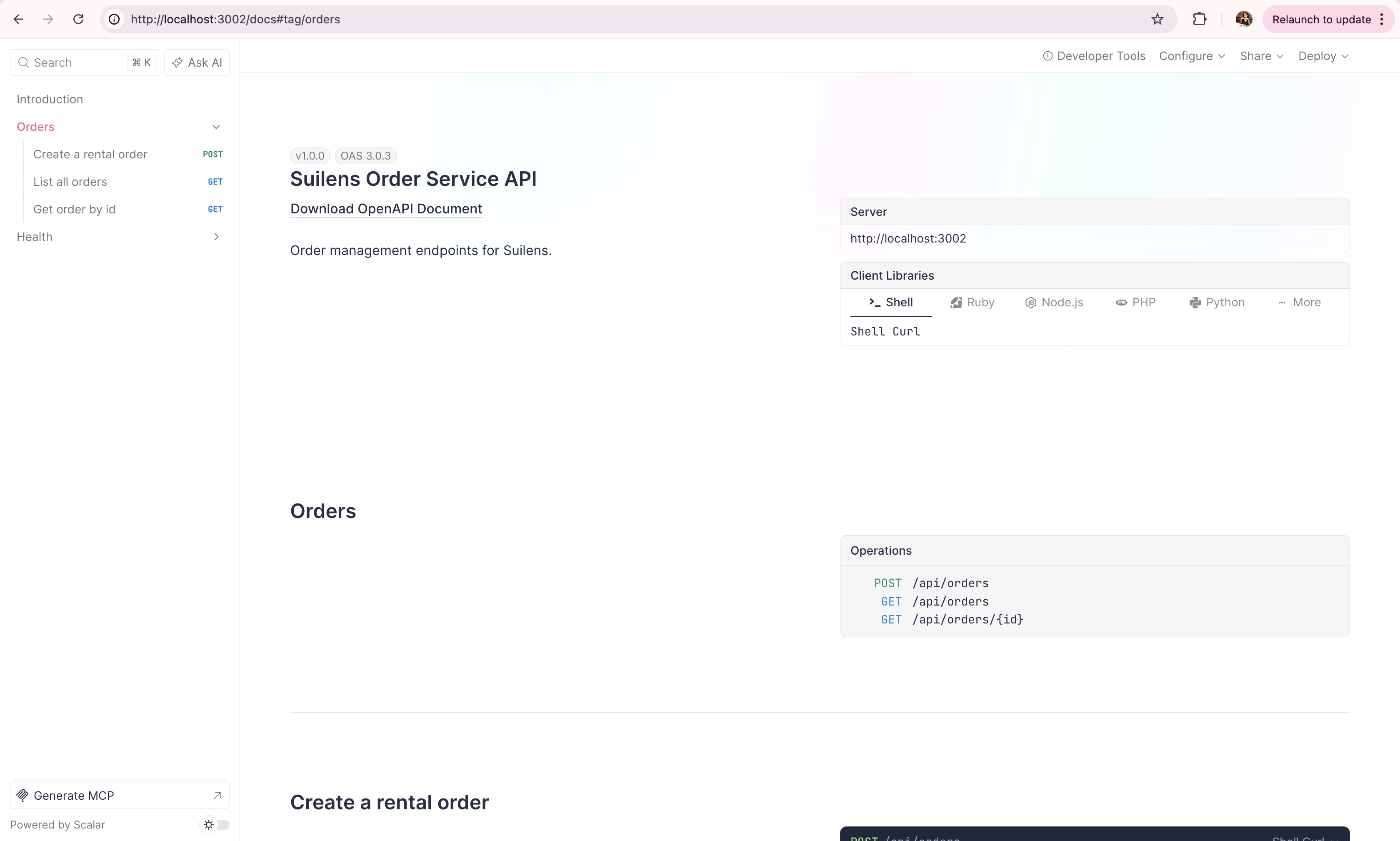1400x841 pixels.
Task: Select Get order by id in the sidebar
Action: pyautogui.click(x=74, y=209)
